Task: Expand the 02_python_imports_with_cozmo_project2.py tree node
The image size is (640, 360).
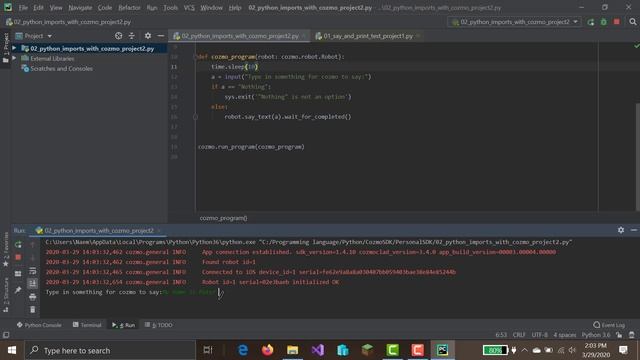Action: pos(14,48)
